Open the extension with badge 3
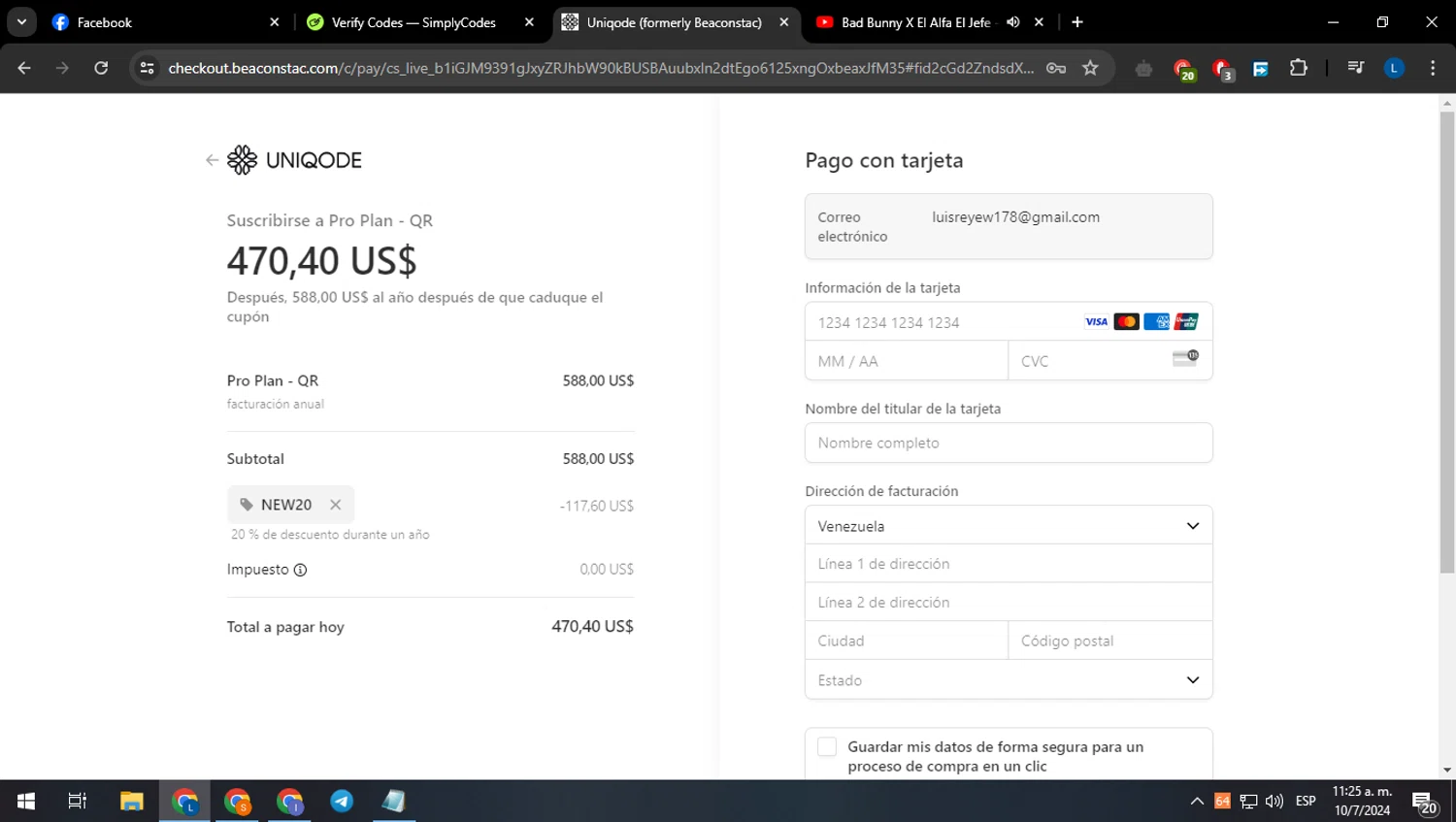 tap(1222, 69)
